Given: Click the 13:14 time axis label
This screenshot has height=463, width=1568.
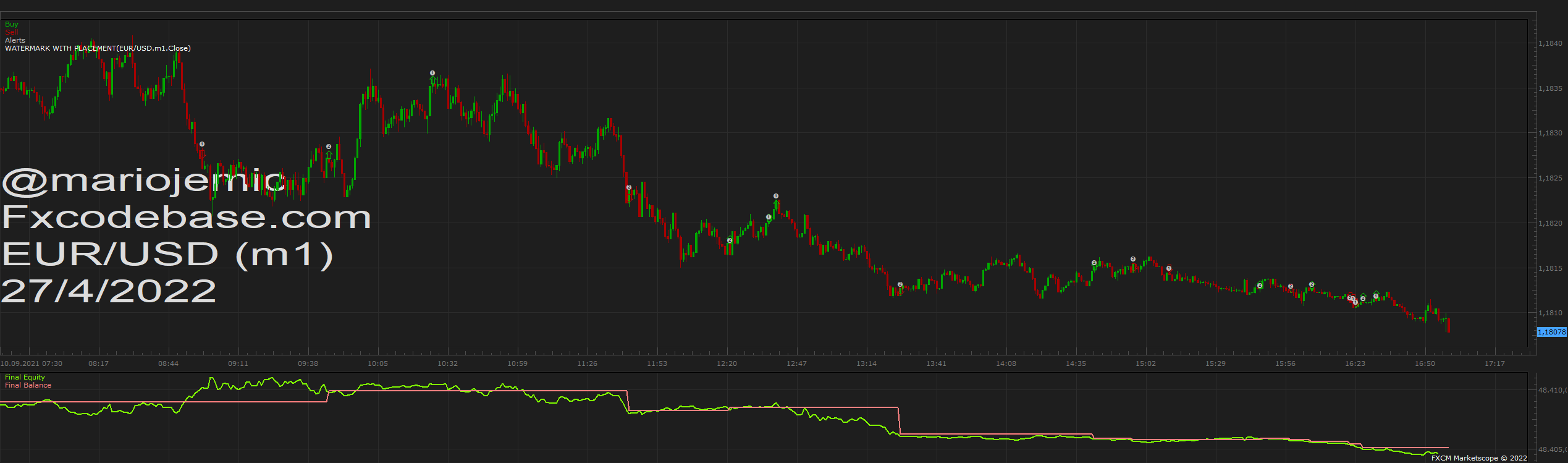Looking at the screenshot, I should (x=866, y=363).
